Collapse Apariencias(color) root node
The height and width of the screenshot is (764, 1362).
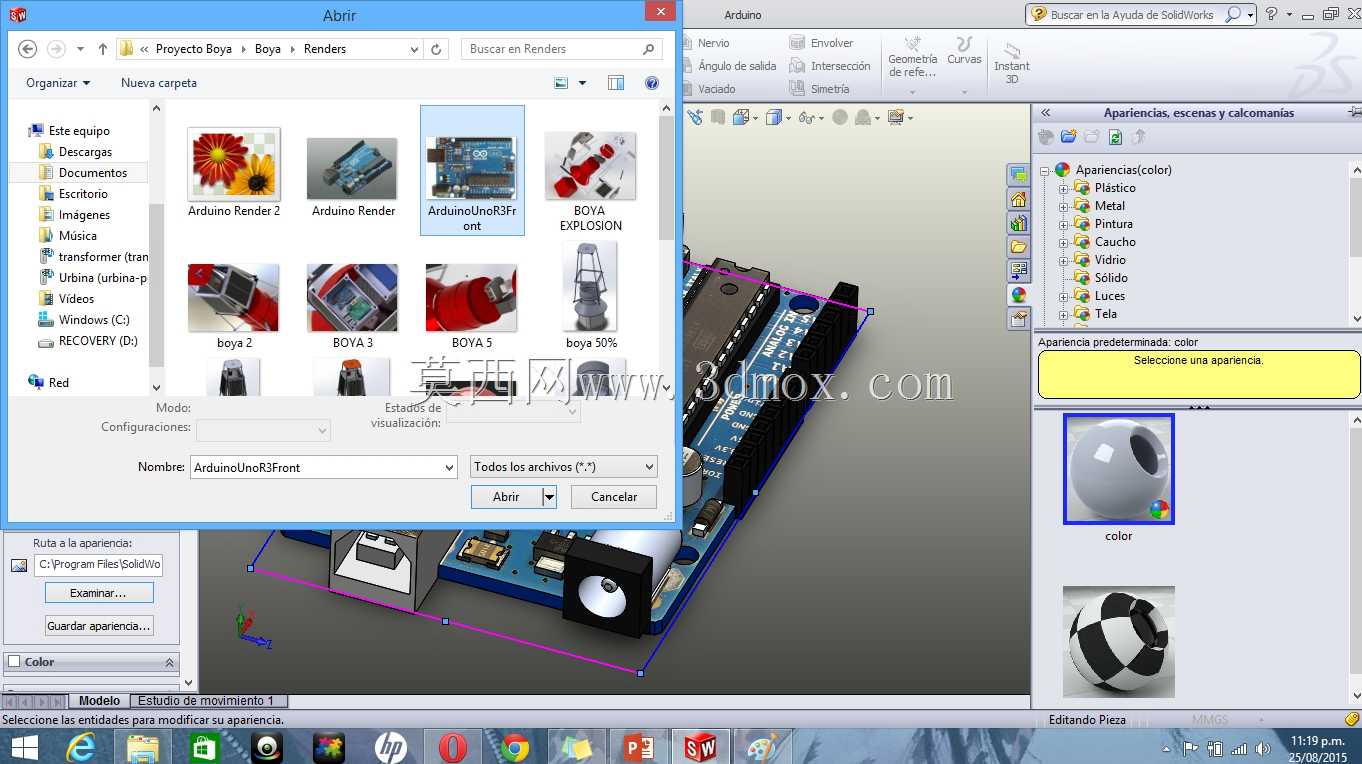tap(1044, 170)
